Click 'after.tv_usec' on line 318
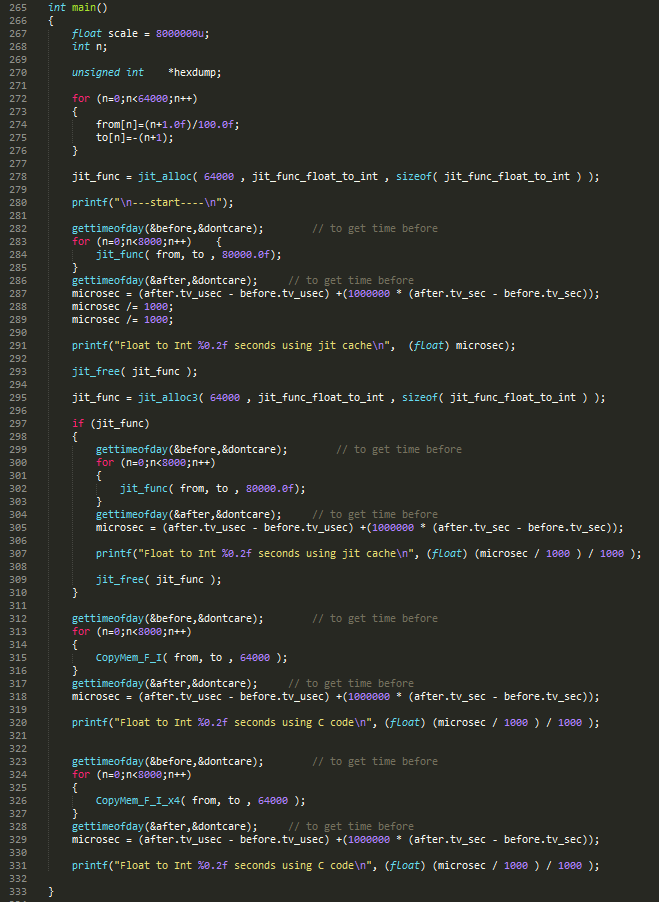This screenshot has width=659, height=902. pos(183,697)
